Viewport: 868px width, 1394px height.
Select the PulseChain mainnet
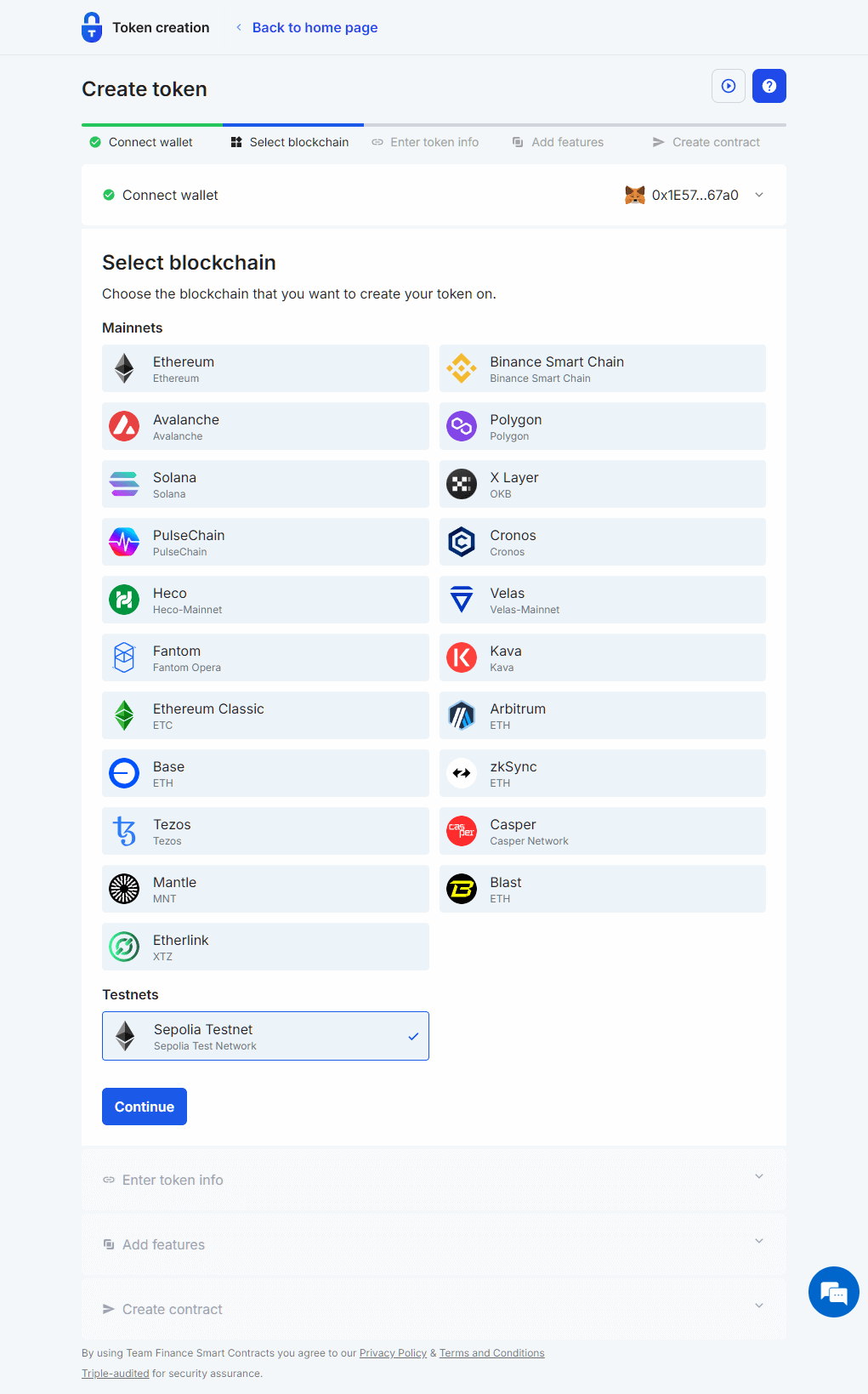(x=265, y=542)
